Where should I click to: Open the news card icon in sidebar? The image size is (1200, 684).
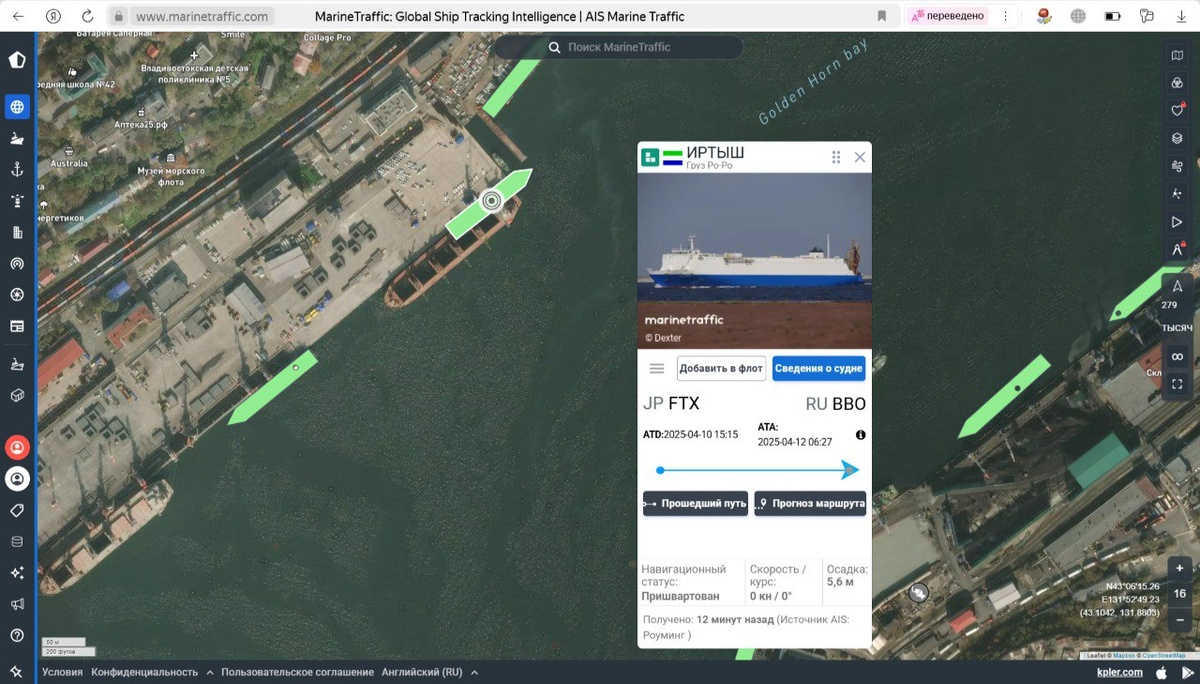tap(16, 326)
